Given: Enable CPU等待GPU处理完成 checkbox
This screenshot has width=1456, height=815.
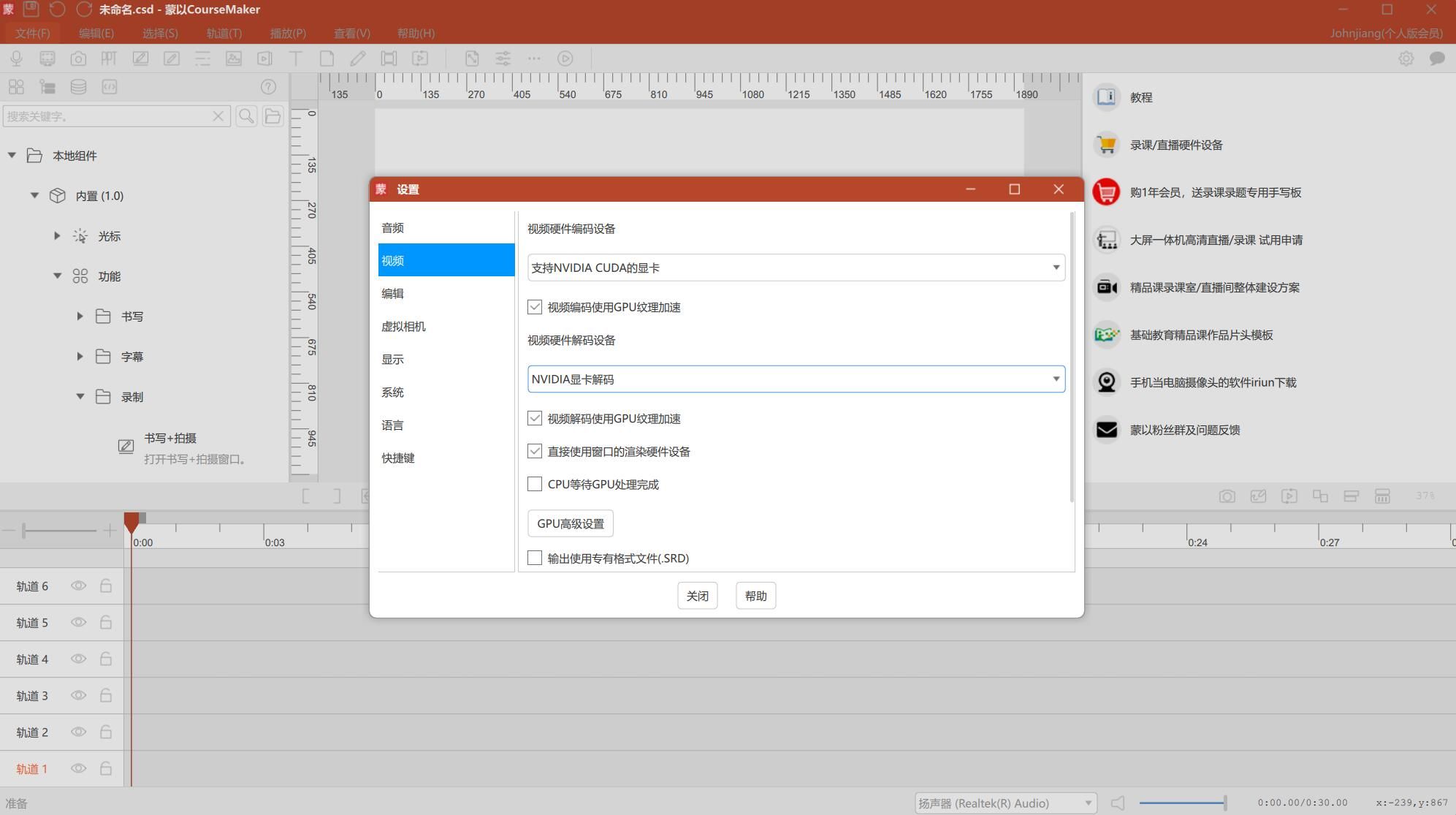Looking at the screenshot, I should pos(535,485).
